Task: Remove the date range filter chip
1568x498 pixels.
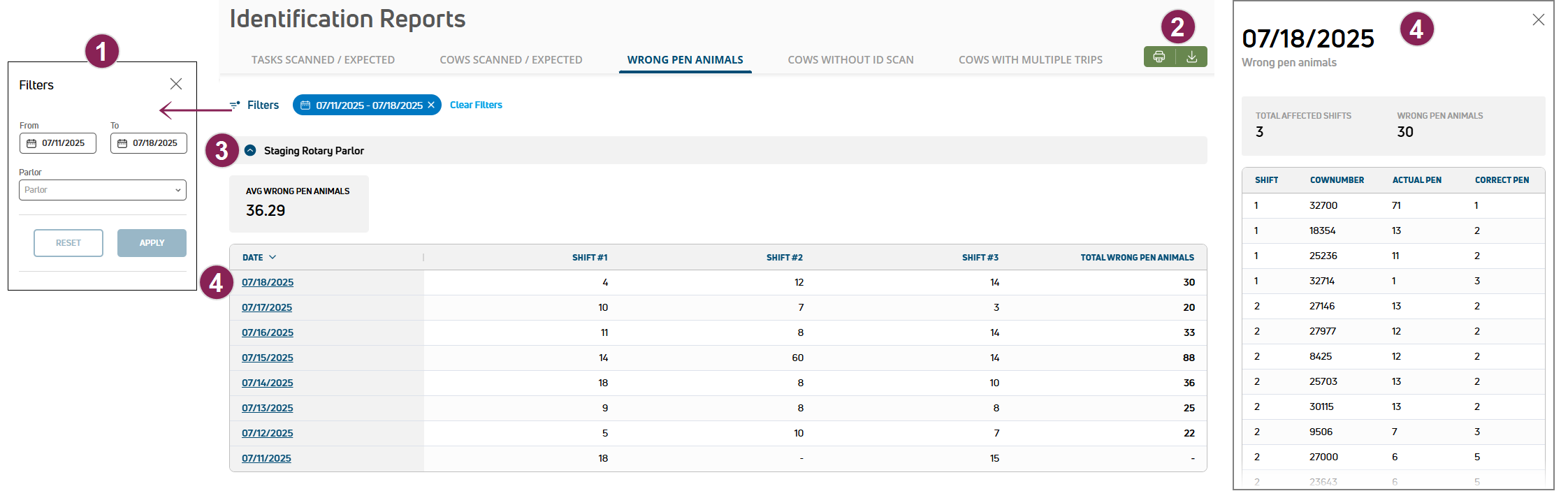Action: (x=431, y=105)
